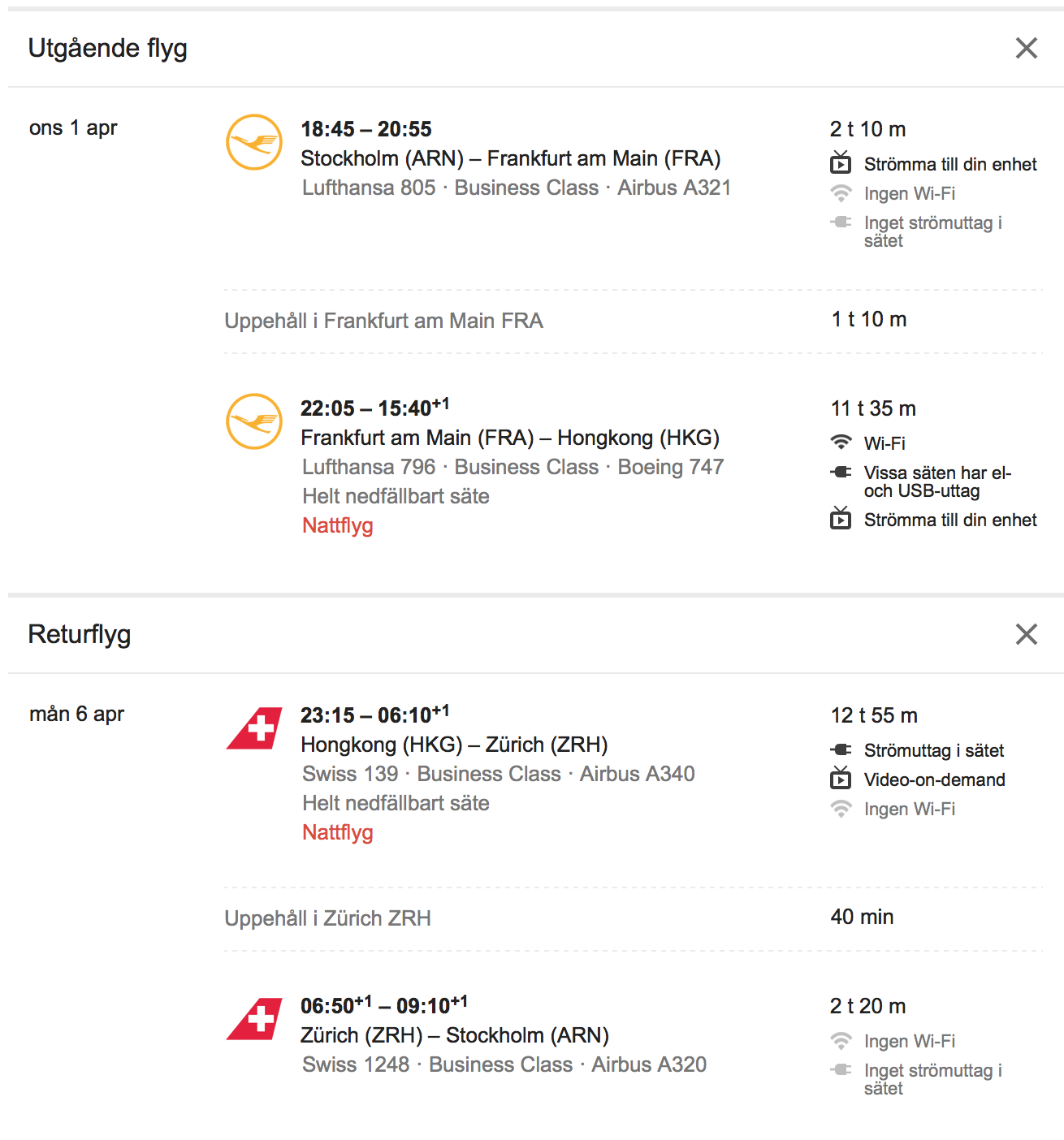Image resolution: width=1064 pixels, height=1140 pixels.
Task: Select 'Zürich (ZRH) – Stockholm (ARN)' route
Action: coord(455,1035)
